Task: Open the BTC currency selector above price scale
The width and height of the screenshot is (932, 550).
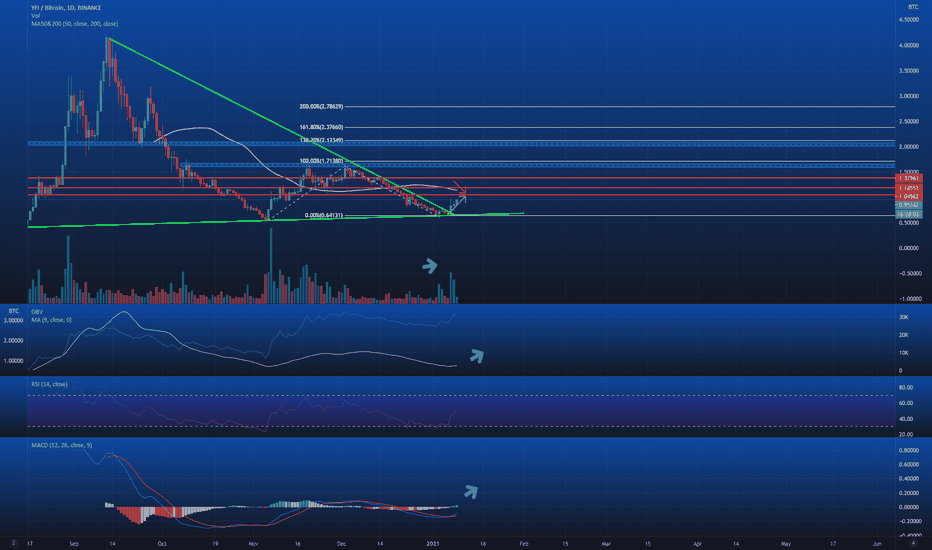Action: [913, 7]
